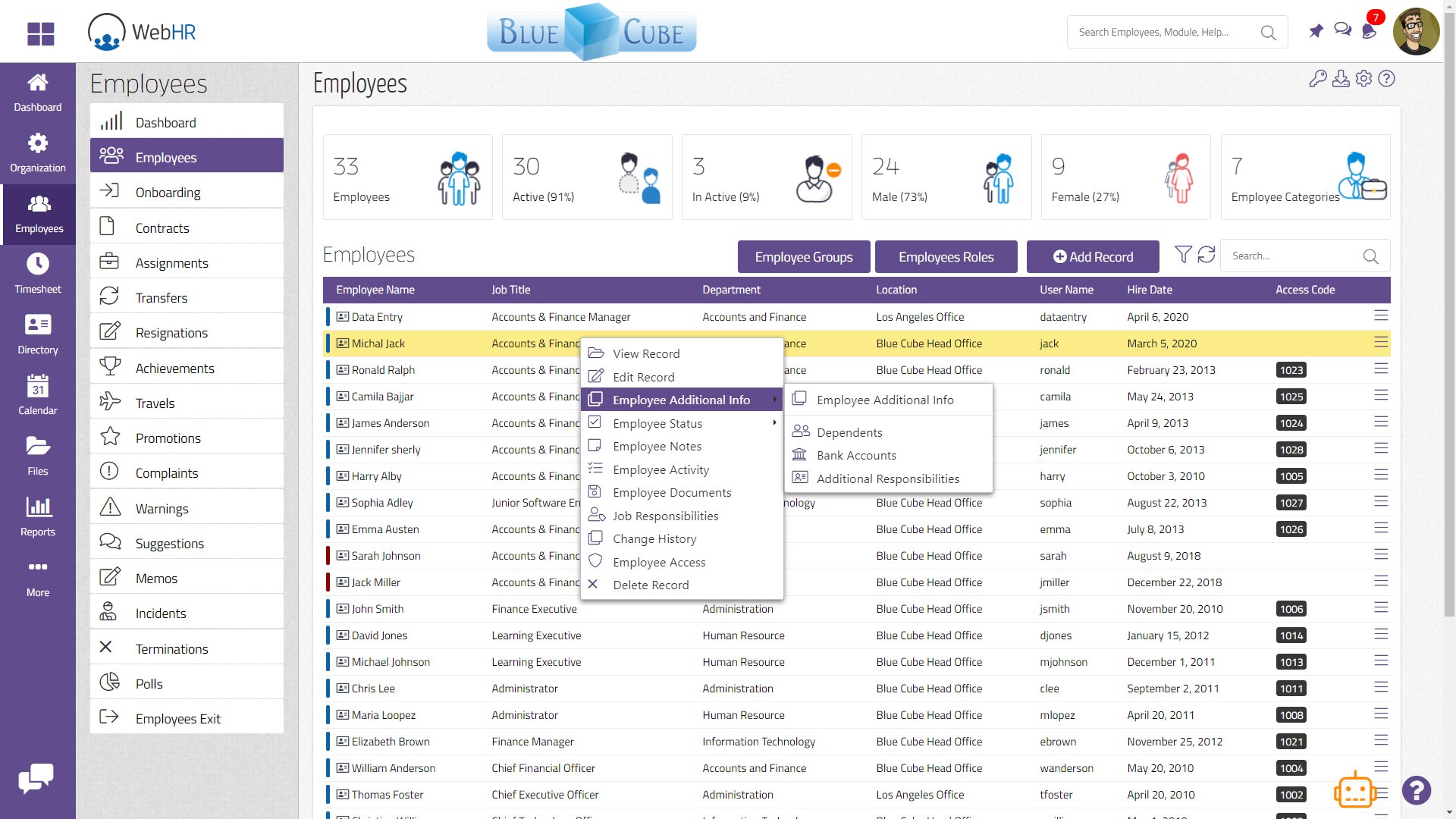
Task: Click the filter funnel icon
Action: point(1182,255)
